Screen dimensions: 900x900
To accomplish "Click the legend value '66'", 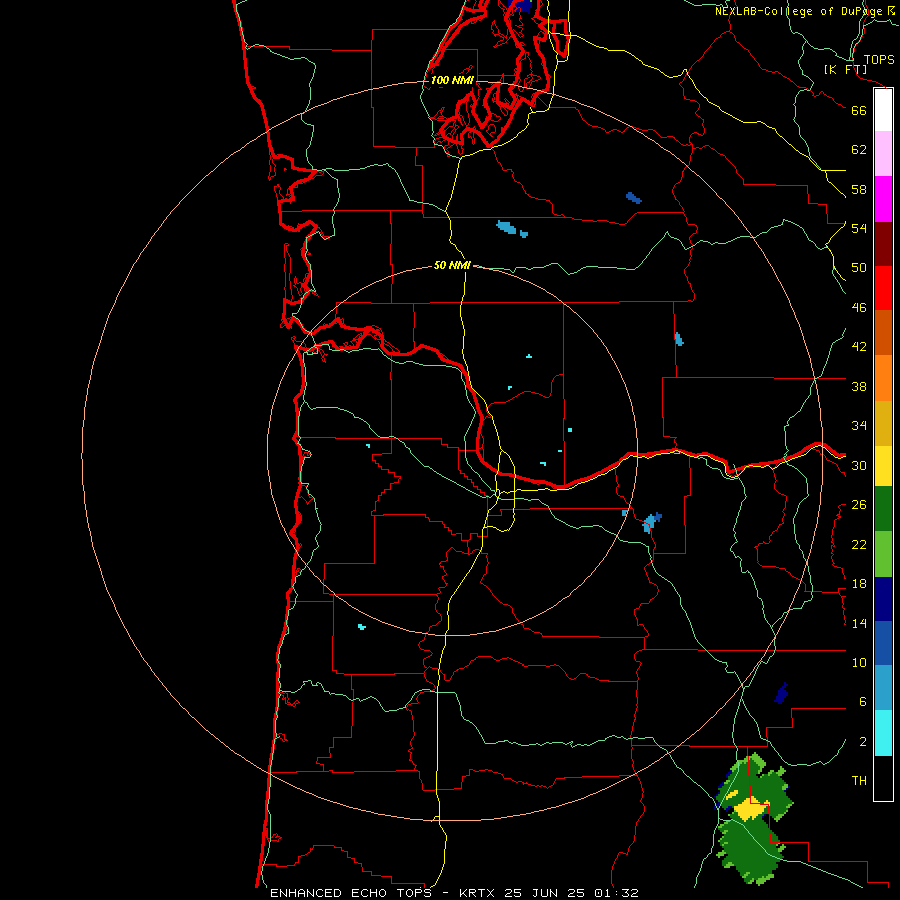I will click(859, 110).
